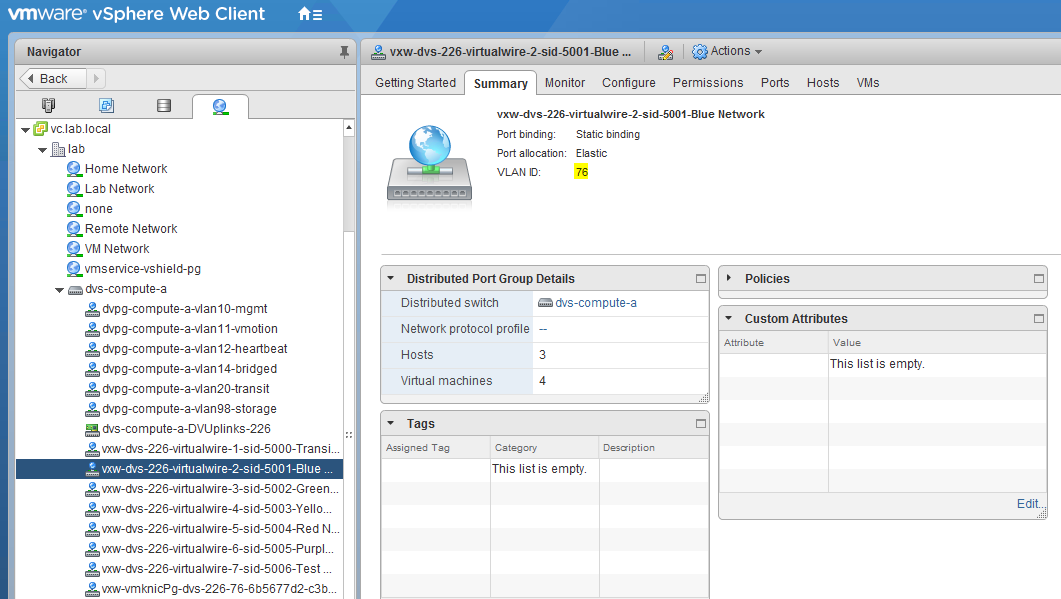Click Edit link in Custom Attributes
The image size is (1061, 599).
tap(1028, 504)
